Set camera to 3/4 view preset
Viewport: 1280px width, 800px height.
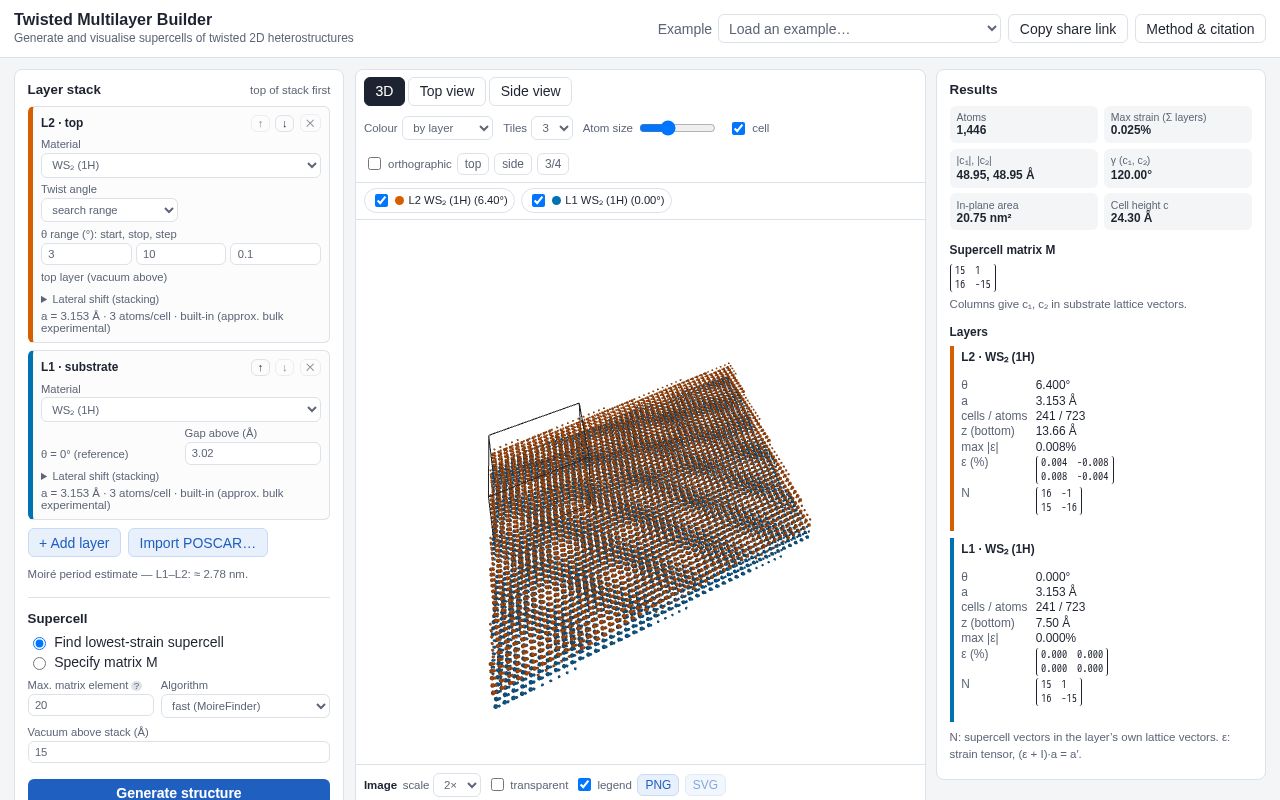click(x=553, y=164)
